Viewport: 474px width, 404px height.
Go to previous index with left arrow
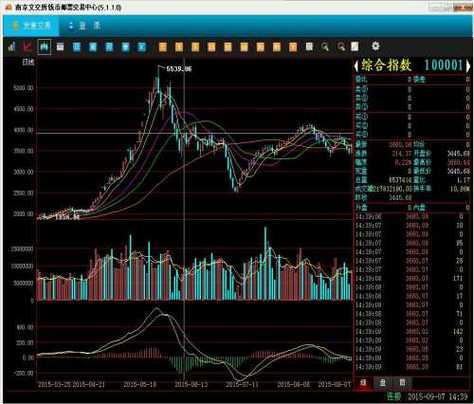pos(356,66)
